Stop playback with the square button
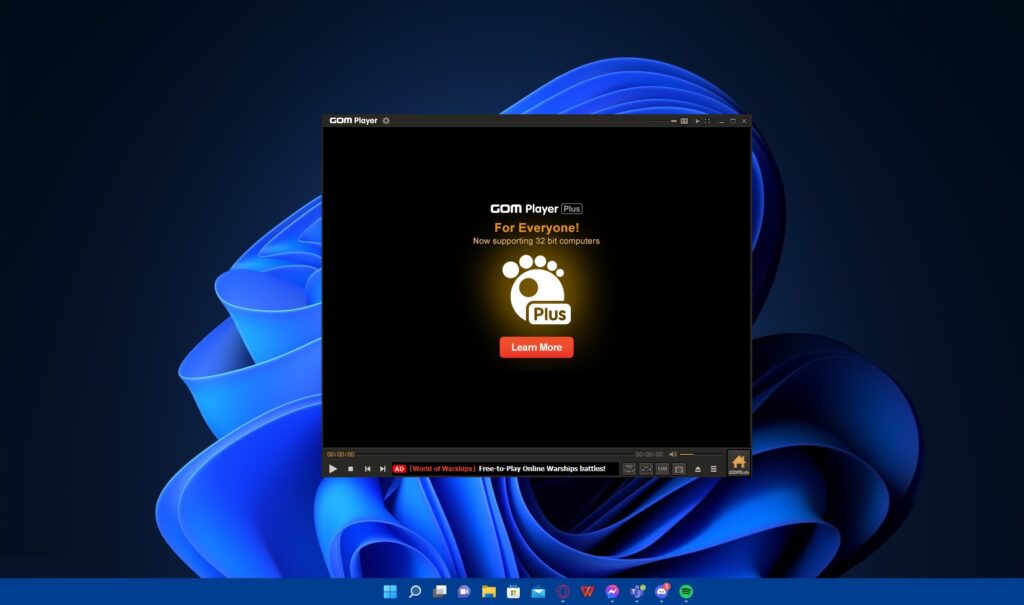This screenshot has height=605, width=1024. tap(351, 468)
